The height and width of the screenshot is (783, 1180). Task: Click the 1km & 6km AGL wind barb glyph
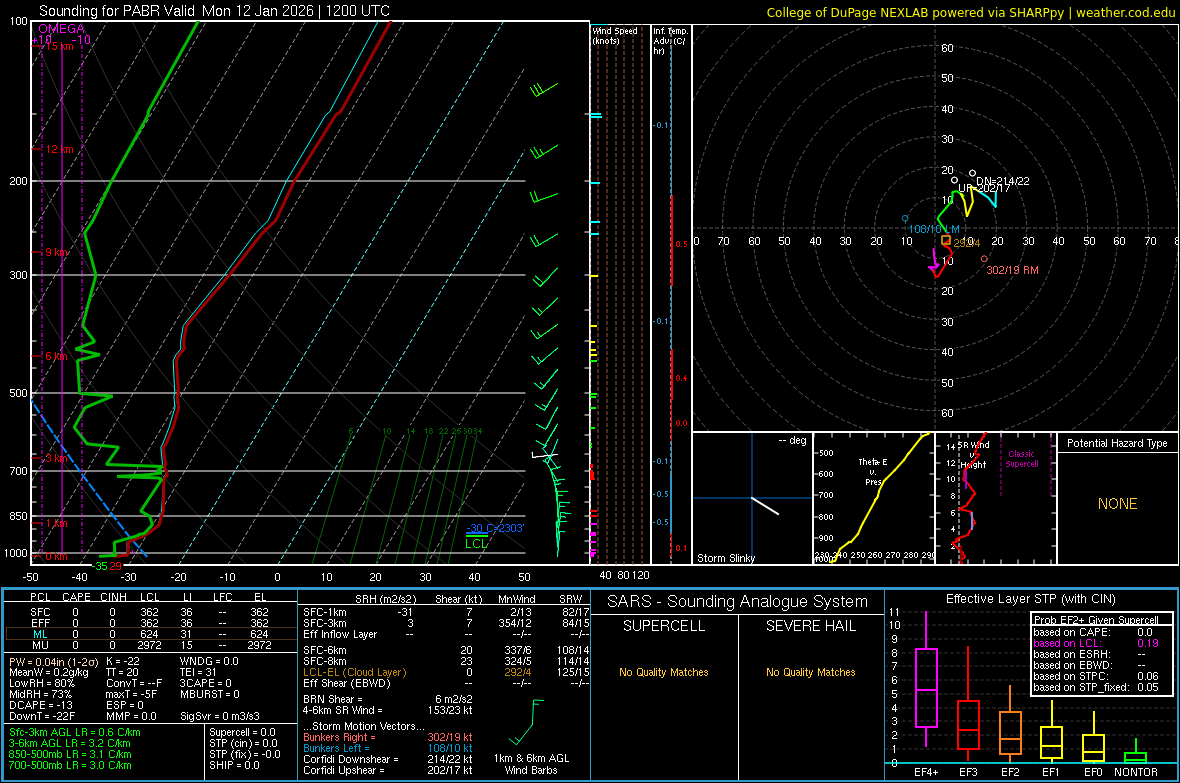[x=526, y=721]
